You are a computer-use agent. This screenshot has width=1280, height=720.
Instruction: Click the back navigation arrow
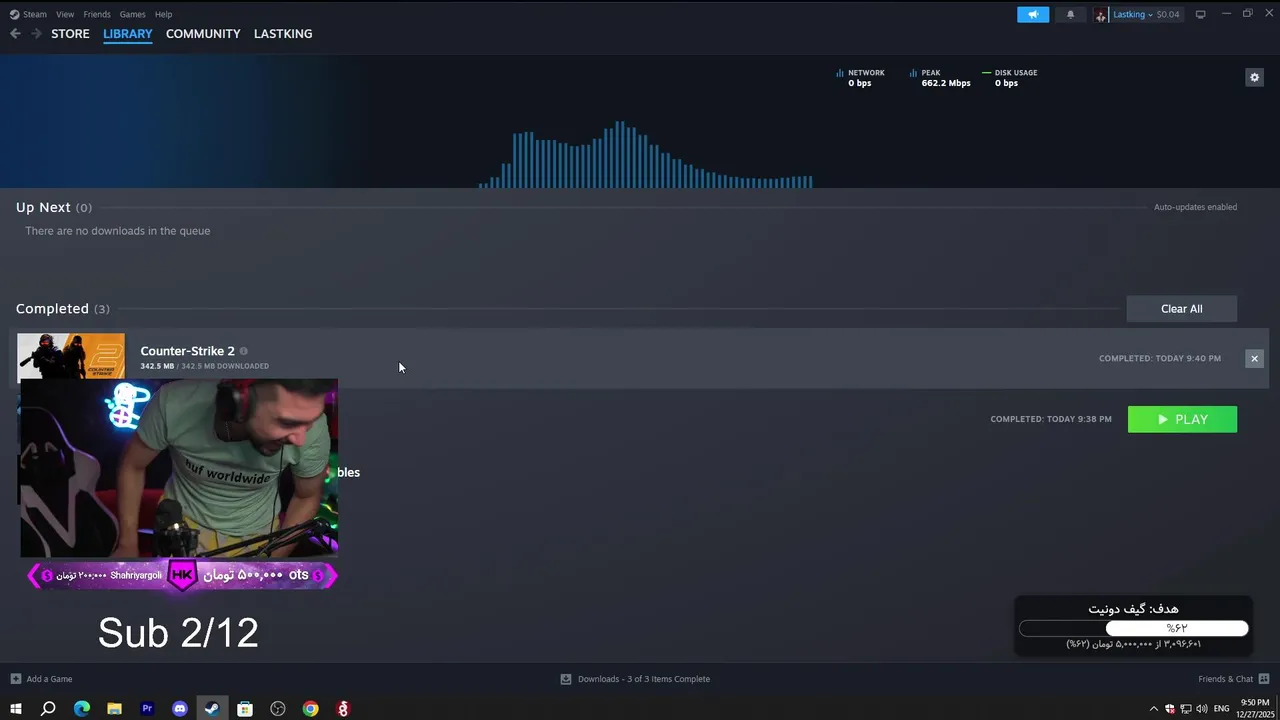coord(15,34)
